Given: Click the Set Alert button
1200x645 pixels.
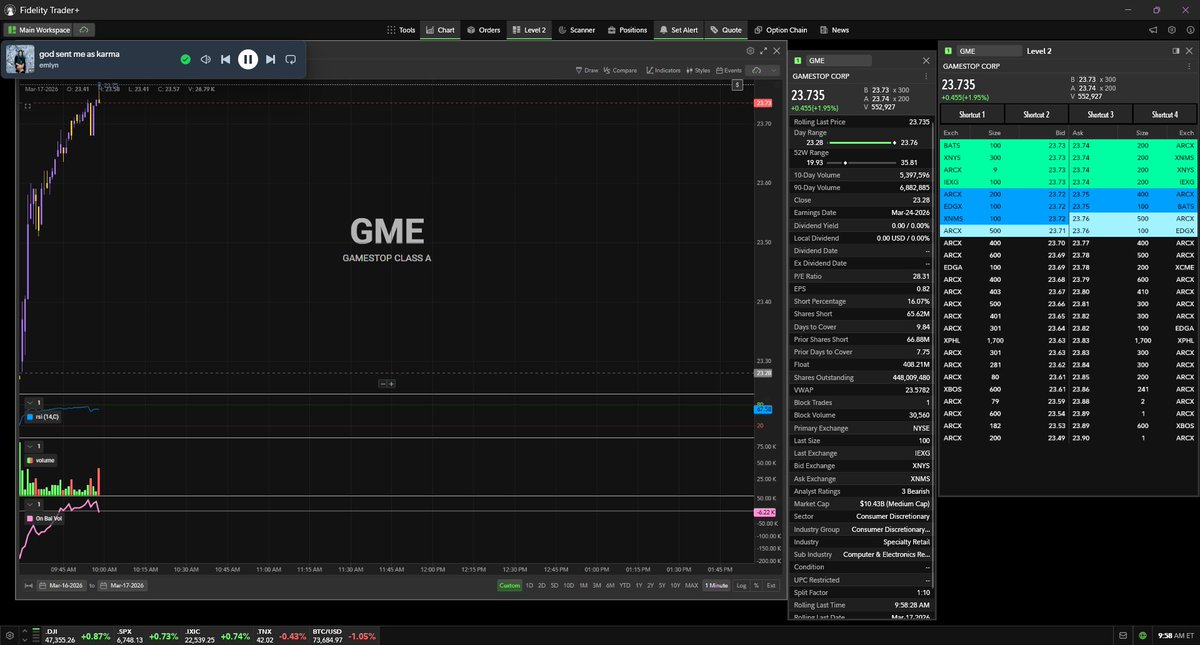Looking at the screenshot, I should pos(679,30).
